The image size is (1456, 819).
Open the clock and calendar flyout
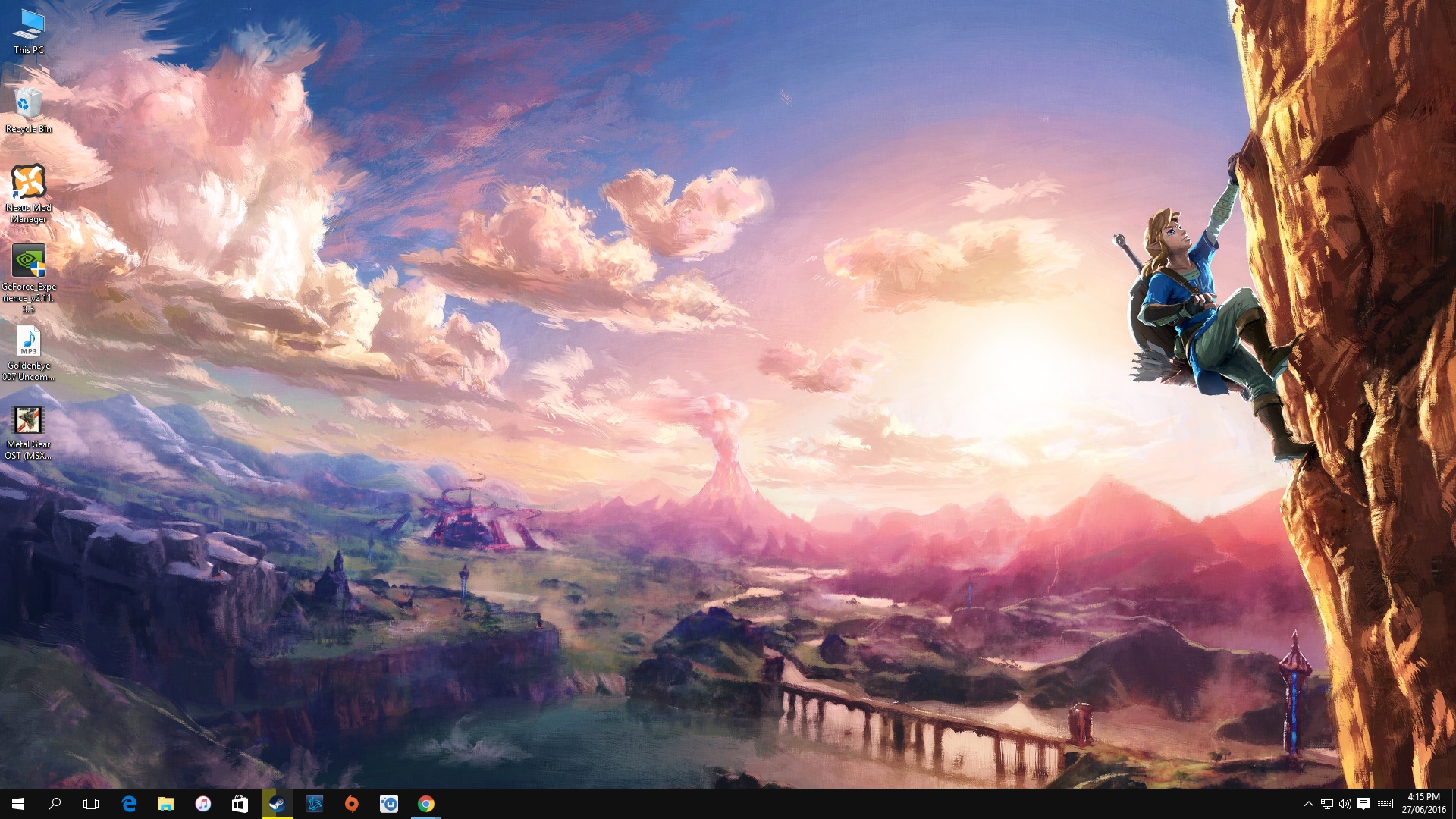[1423, 804]
